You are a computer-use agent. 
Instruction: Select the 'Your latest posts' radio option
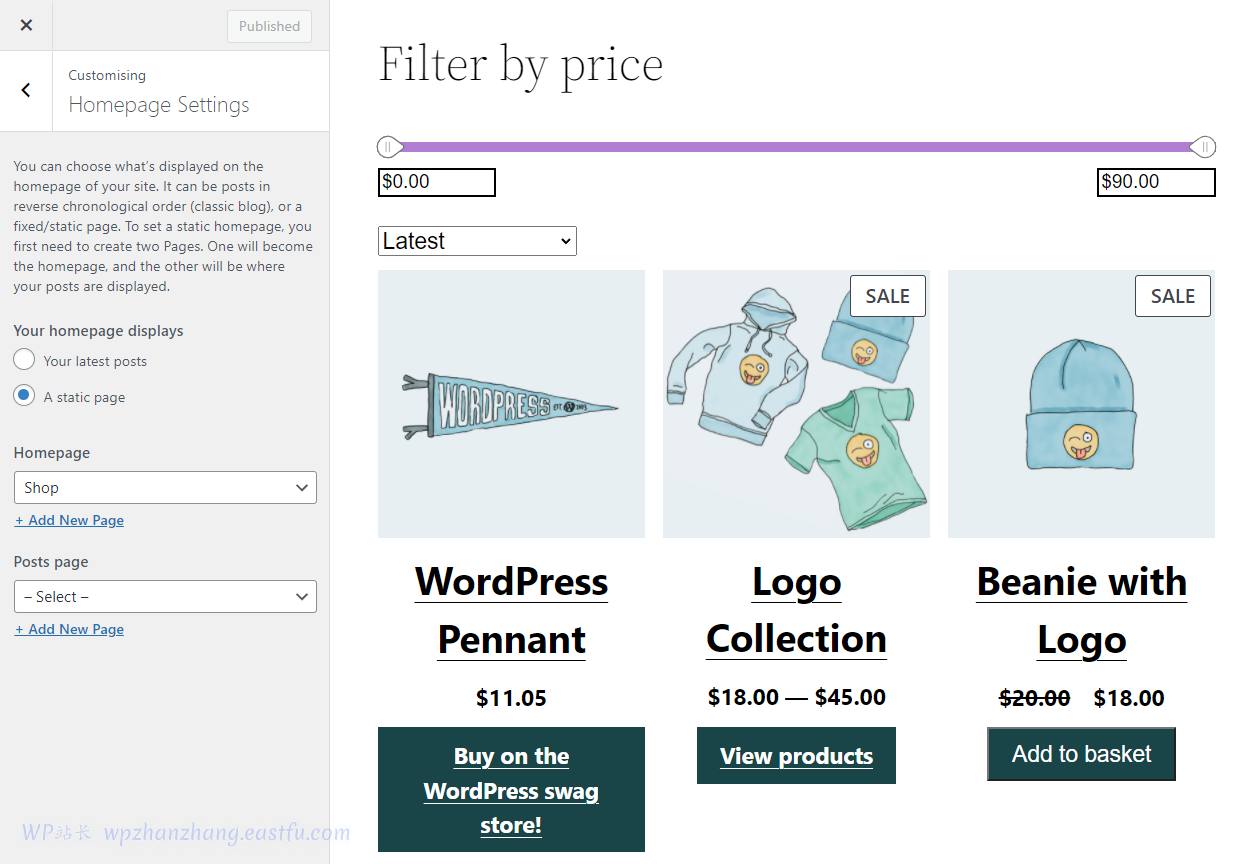[24, 360]
